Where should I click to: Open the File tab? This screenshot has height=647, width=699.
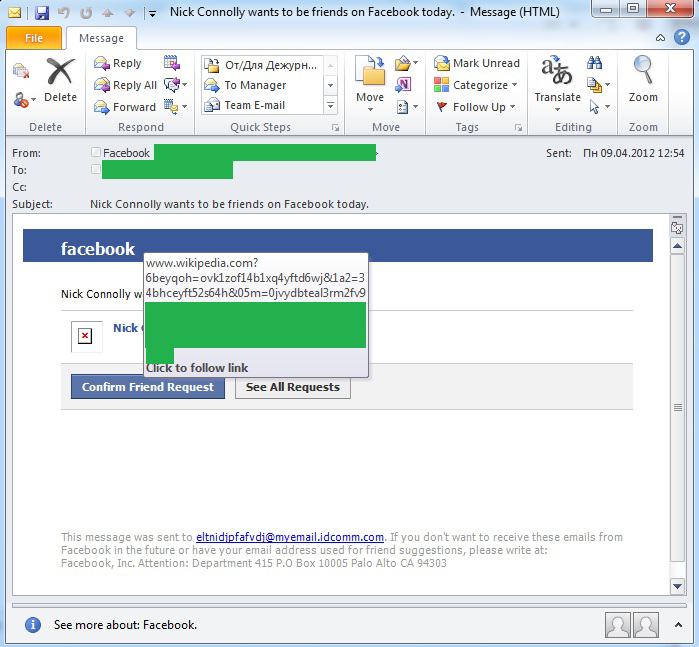(x=34, y=38)
